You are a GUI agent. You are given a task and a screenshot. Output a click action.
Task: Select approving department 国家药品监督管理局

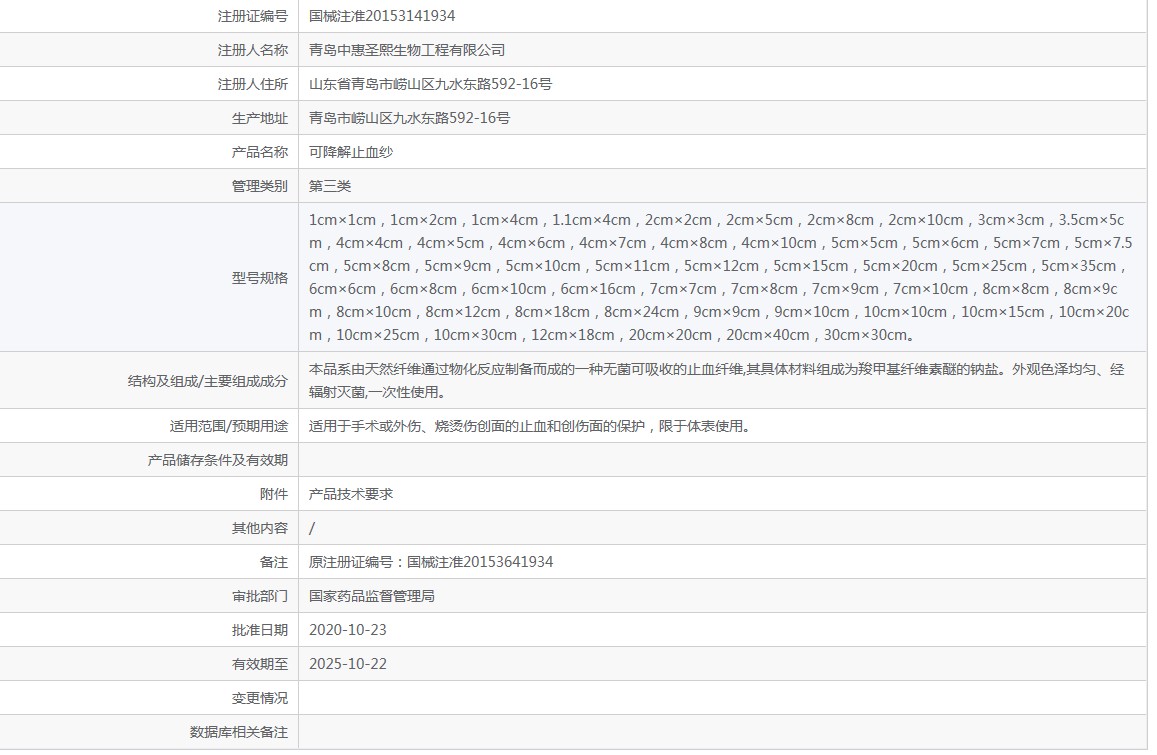(x=371, y=596)
